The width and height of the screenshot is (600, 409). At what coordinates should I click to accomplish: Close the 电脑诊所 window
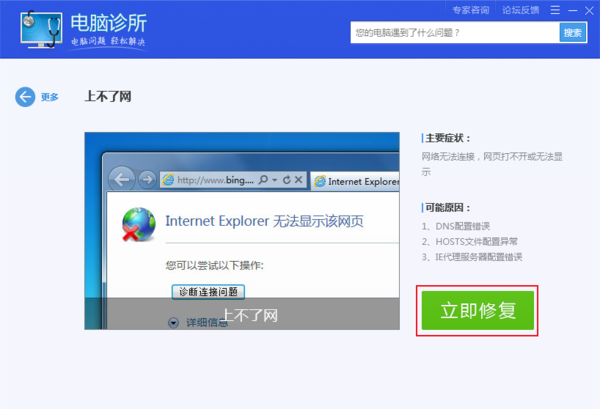point(589,11)
